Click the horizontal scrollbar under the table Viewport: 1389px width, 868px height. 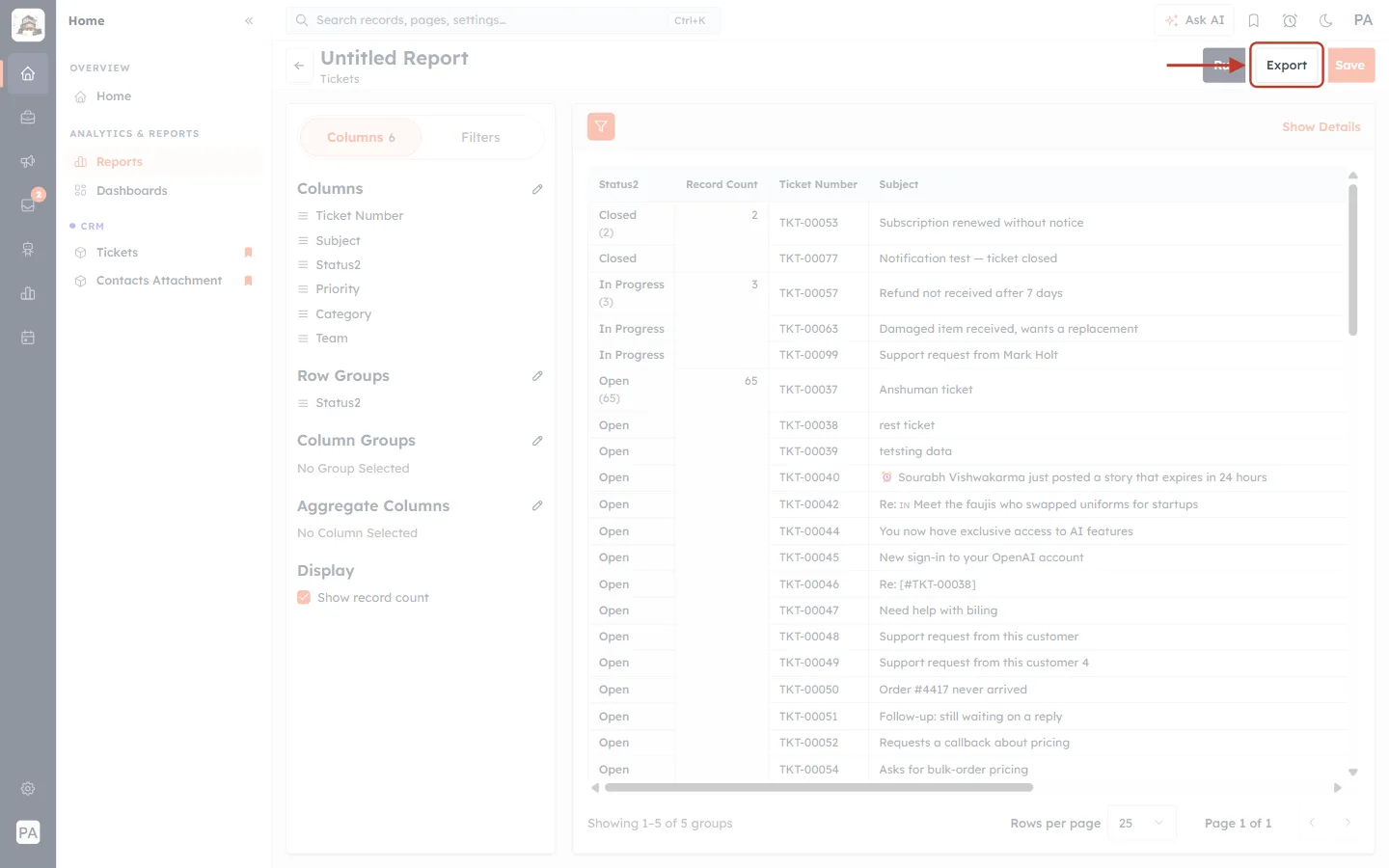[818, 788]
